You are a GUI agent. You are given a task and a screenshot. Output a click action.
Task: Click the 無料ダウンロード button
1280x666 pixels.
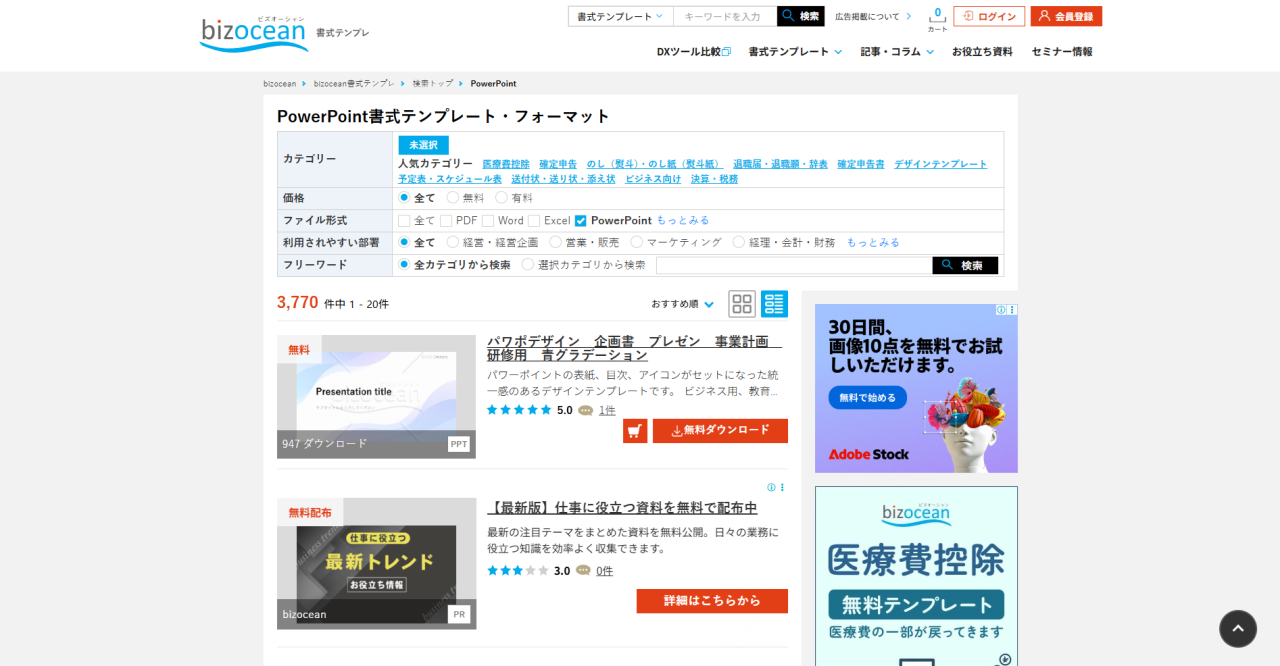(x=720, y=431)
